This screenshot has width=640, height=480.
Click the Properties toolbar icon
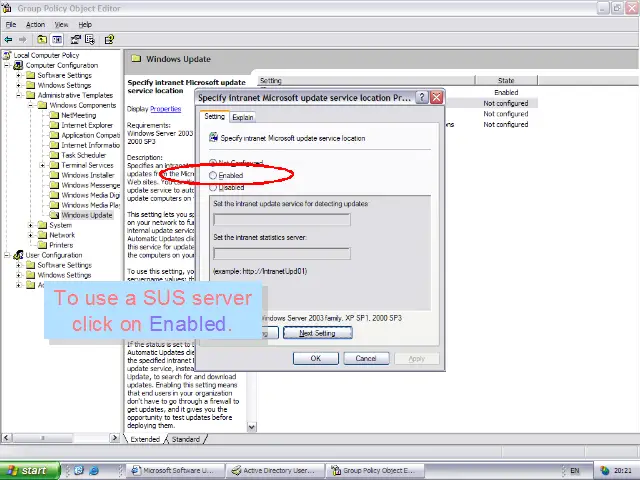tap(76, 40)
